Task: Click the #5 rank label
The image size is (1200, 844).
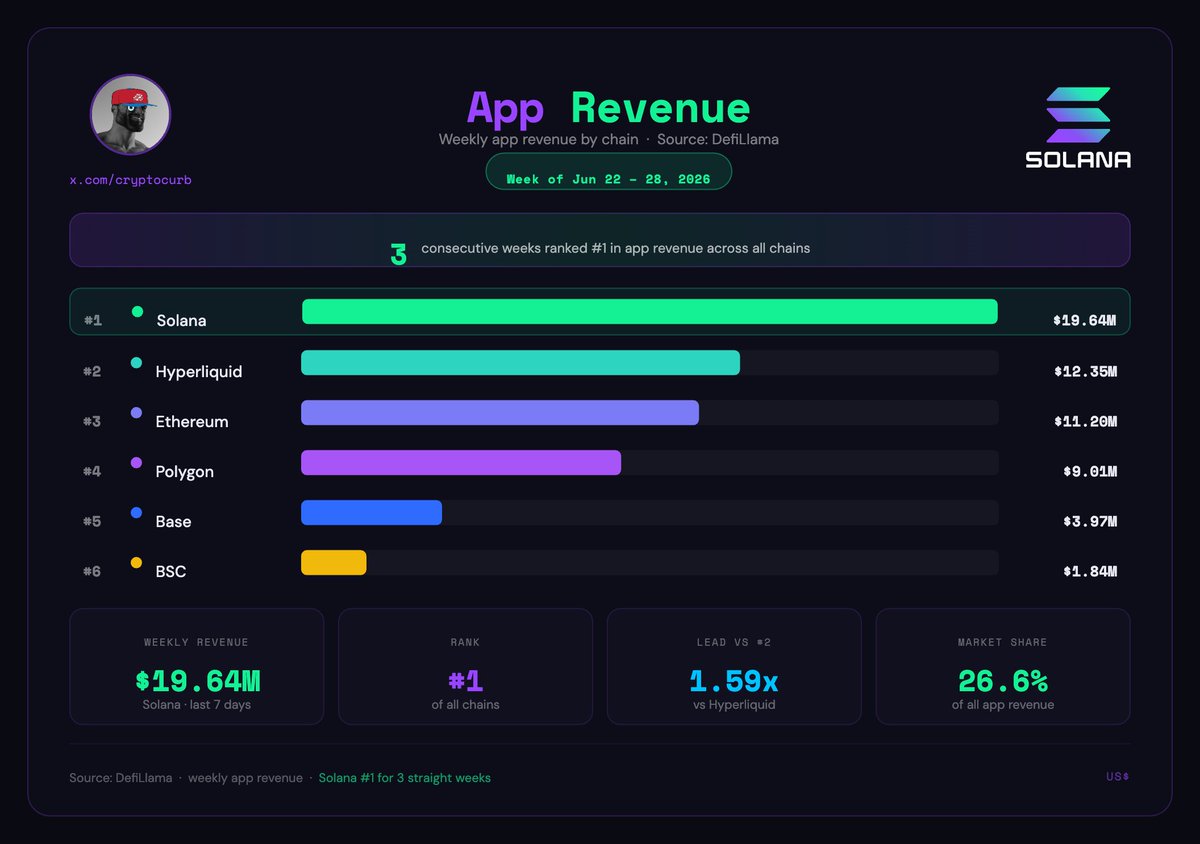Action: click(x=92, y=521)
